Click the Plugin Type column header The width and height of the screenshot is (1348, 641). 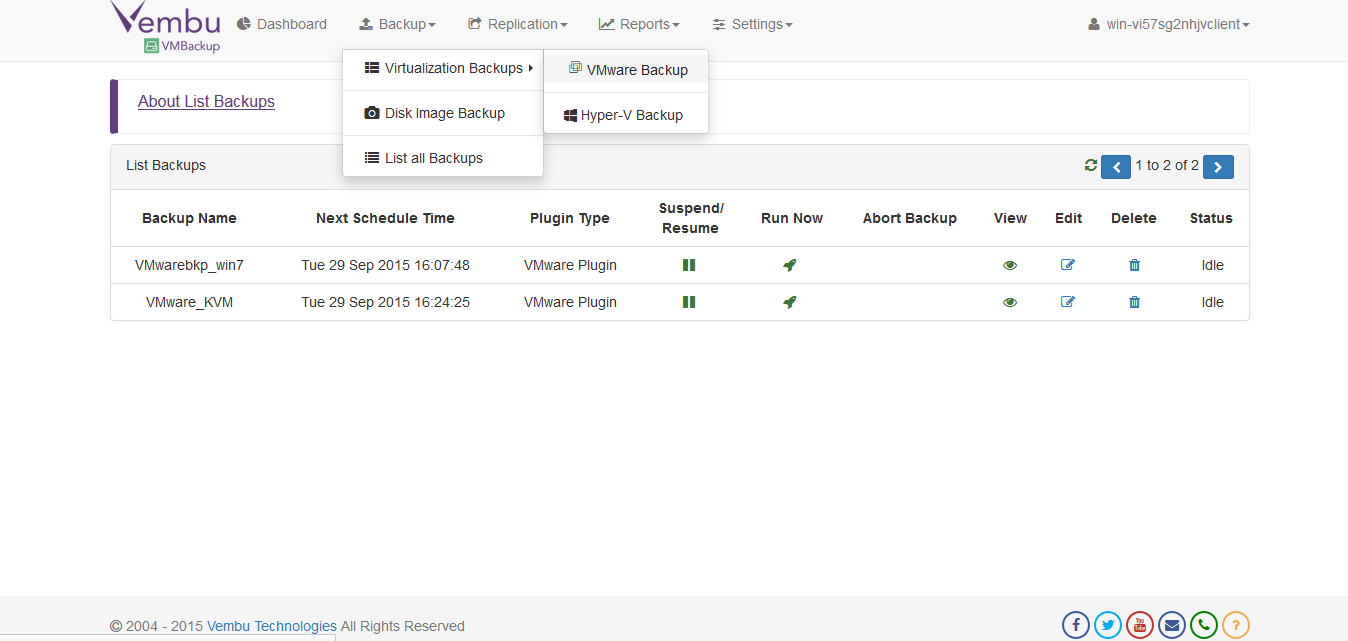pyautogui.click(x=570, y=218)
